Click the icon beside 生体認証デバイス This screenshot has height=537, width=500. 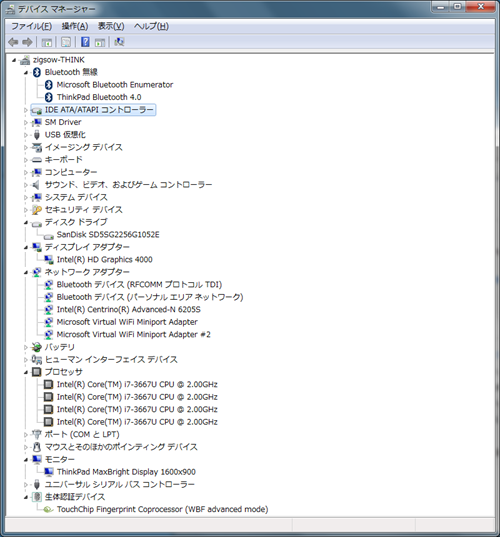tap(37, 497)
